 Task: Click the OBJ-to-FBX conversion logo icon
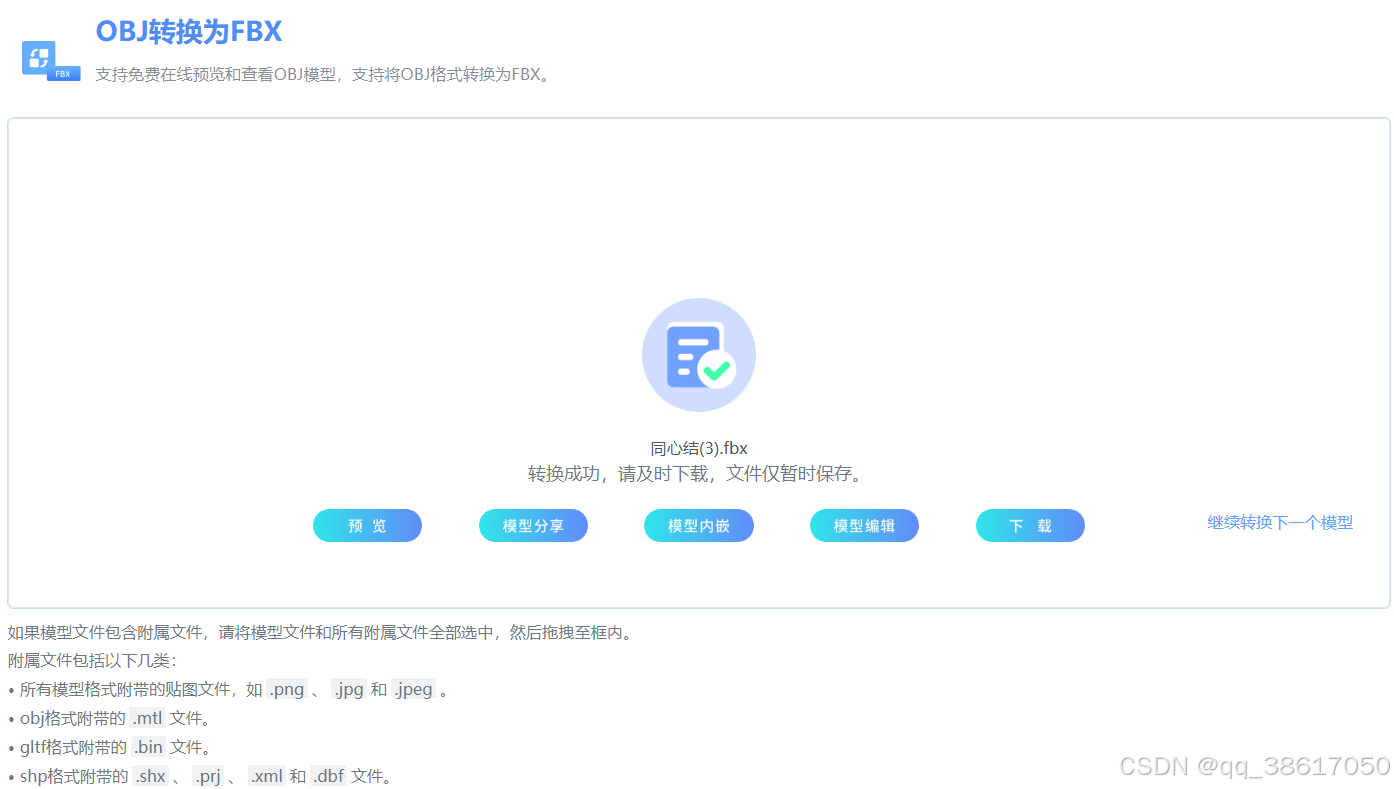pyautogui.click(x=42, y=57)
